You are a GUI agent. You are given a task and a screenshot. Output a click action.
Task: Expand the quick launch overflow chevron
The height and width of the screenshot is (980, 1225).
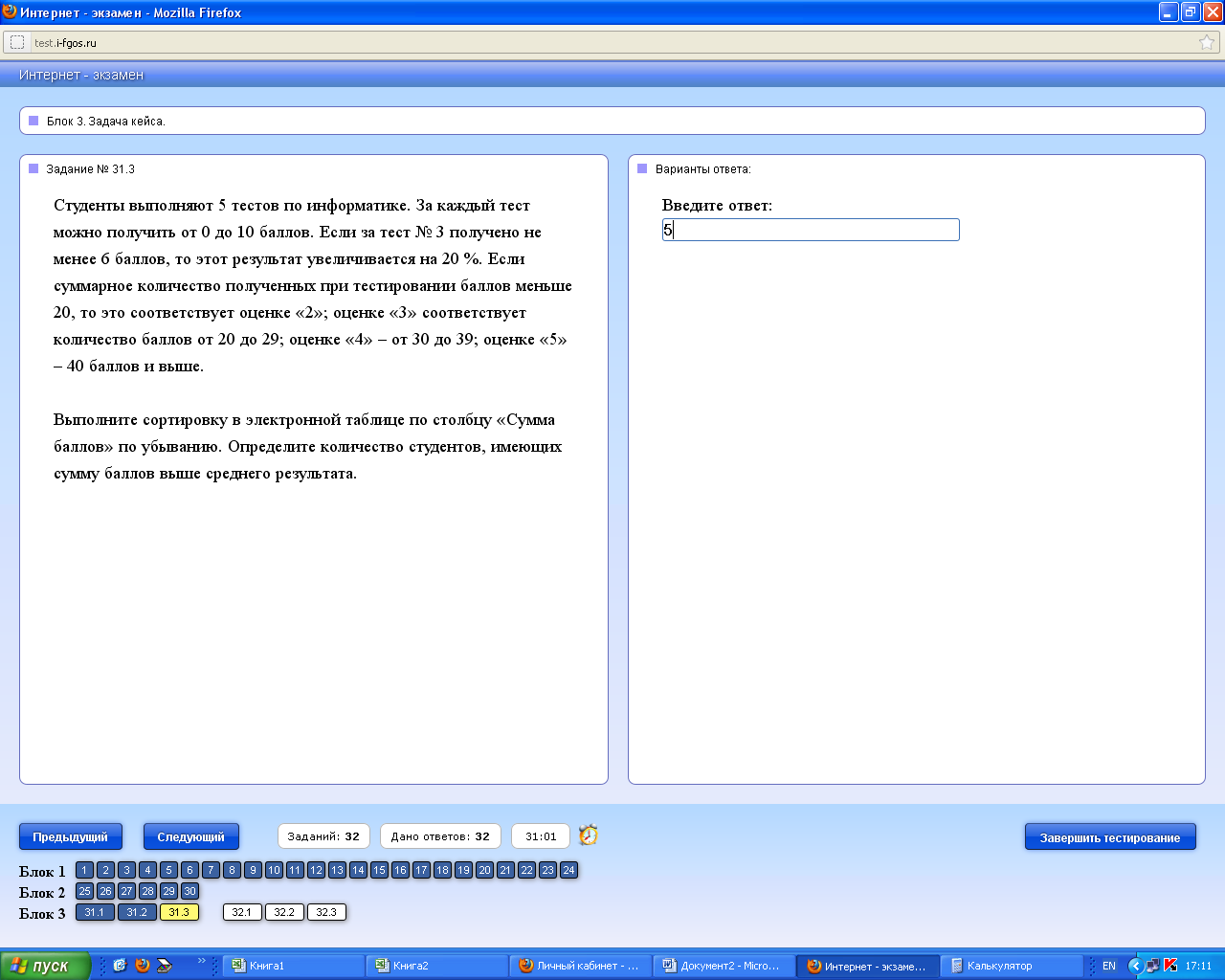pyautogui.click(x=202, y=961)
